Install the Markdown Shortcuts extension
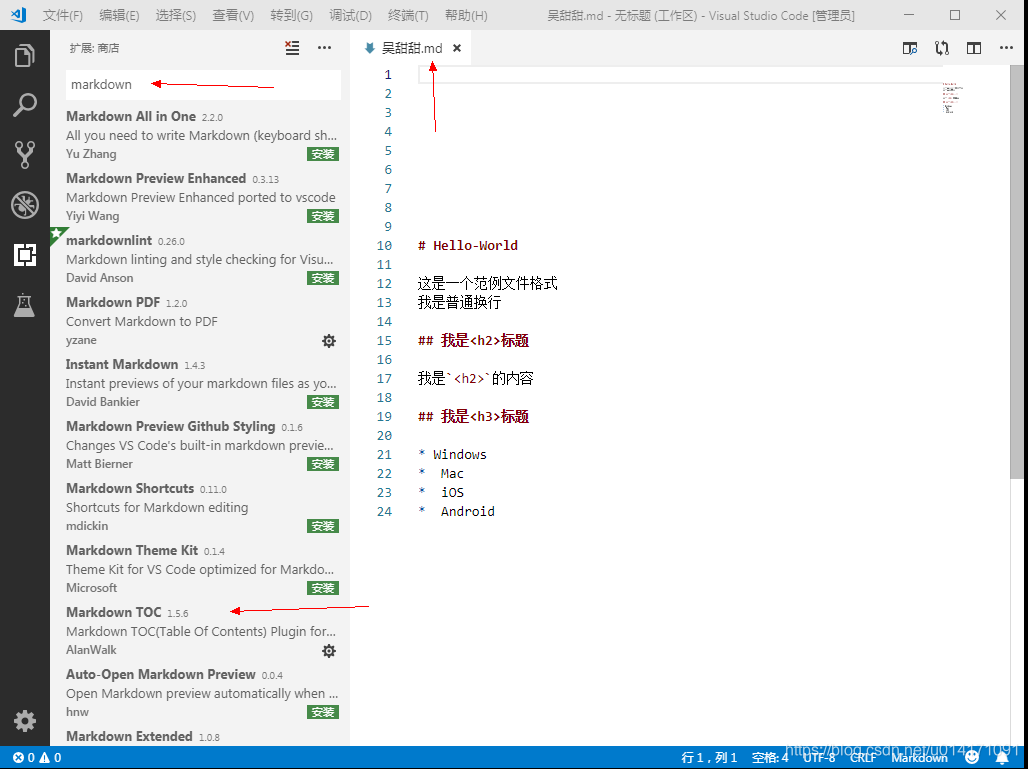The image size is (1028, 769). pos(323,526)
